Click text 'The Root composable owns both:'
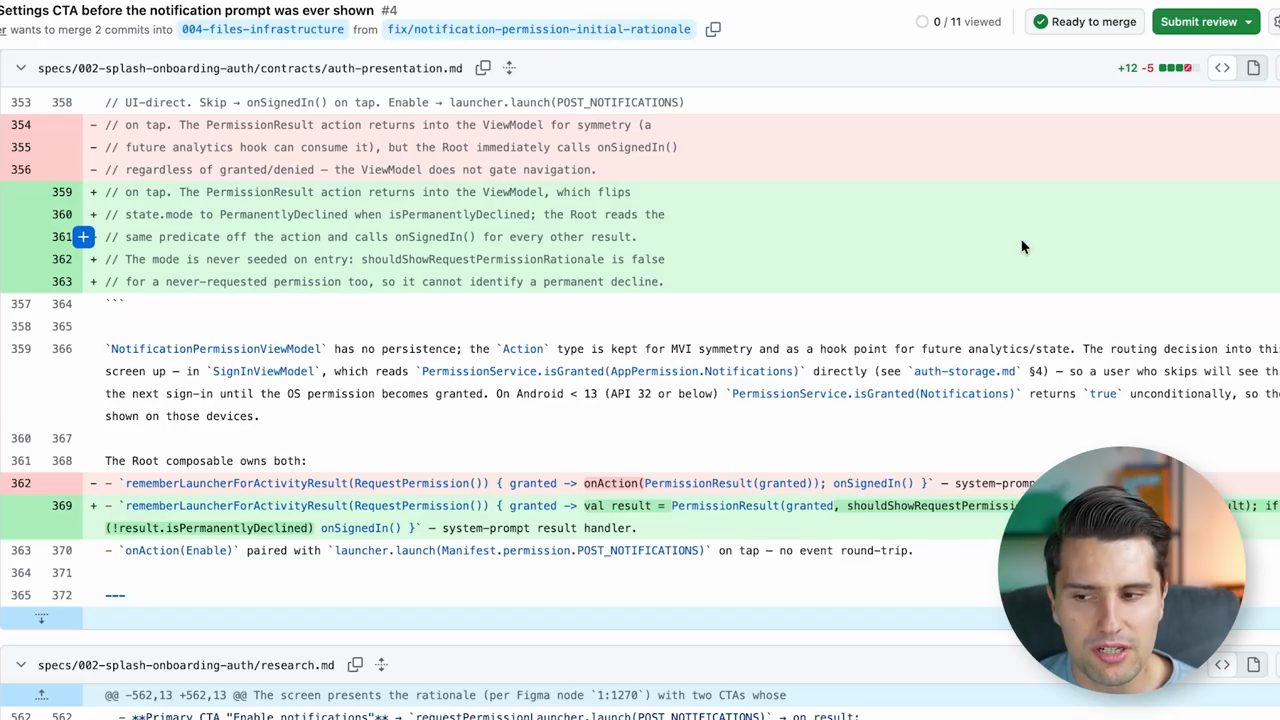1280x720 pixels. pyautogui.click(x=206, y=461)
